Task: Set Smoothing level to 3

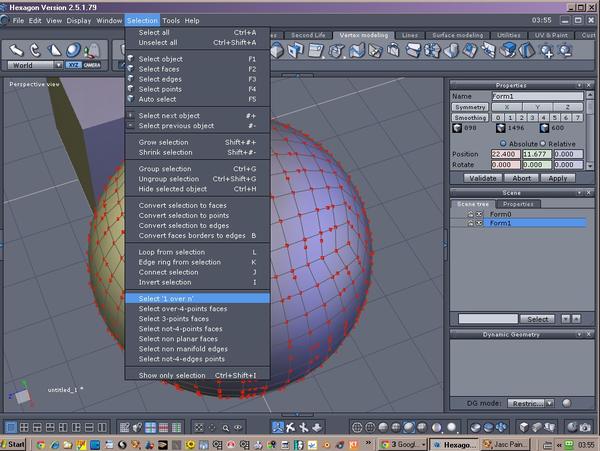Action: [532, 117]
